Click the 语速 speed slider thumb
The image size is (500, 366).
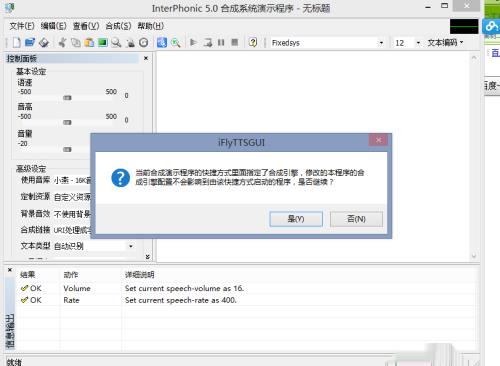point(67,98)
